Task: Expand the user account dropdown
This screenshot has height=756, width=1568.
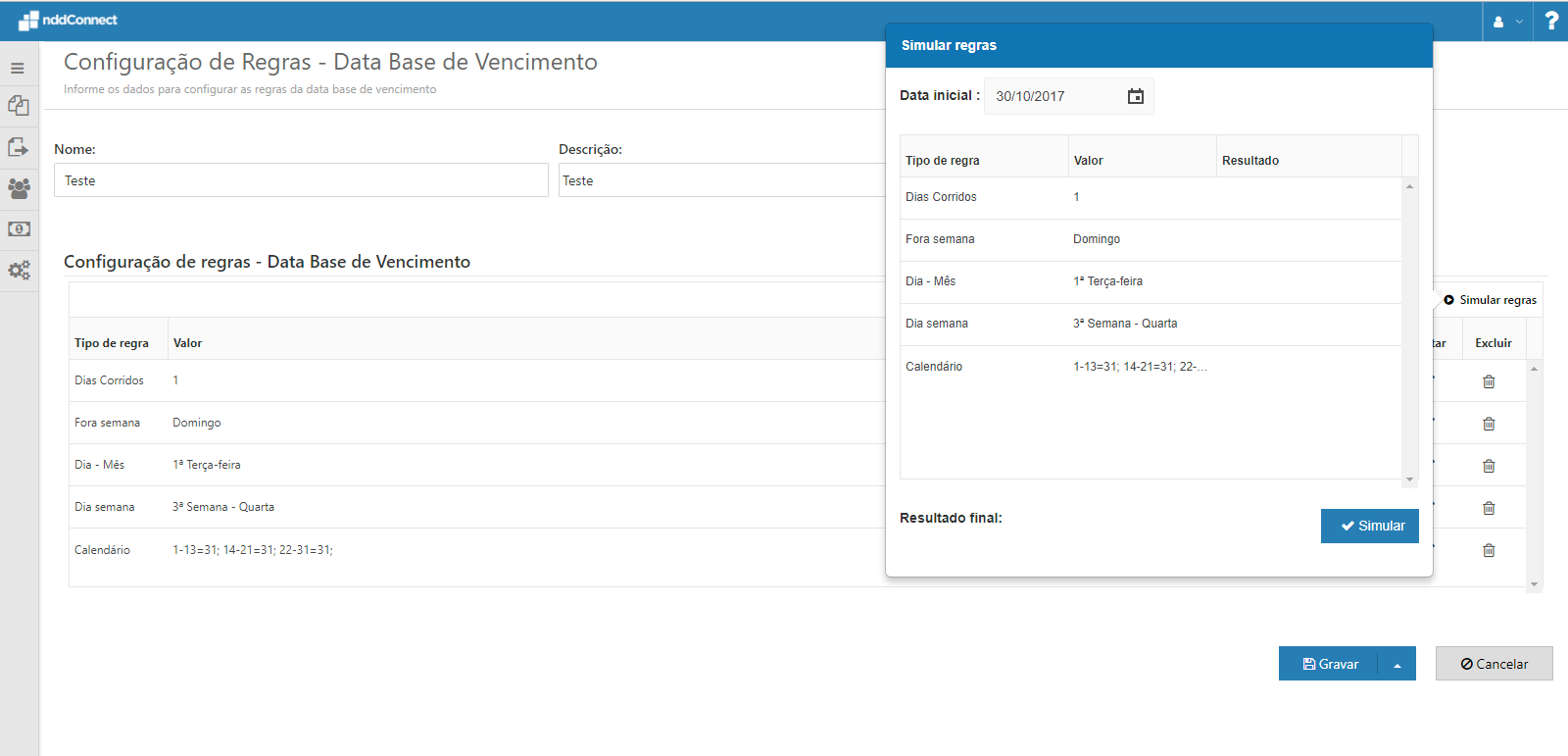Action: [1507, 21]
